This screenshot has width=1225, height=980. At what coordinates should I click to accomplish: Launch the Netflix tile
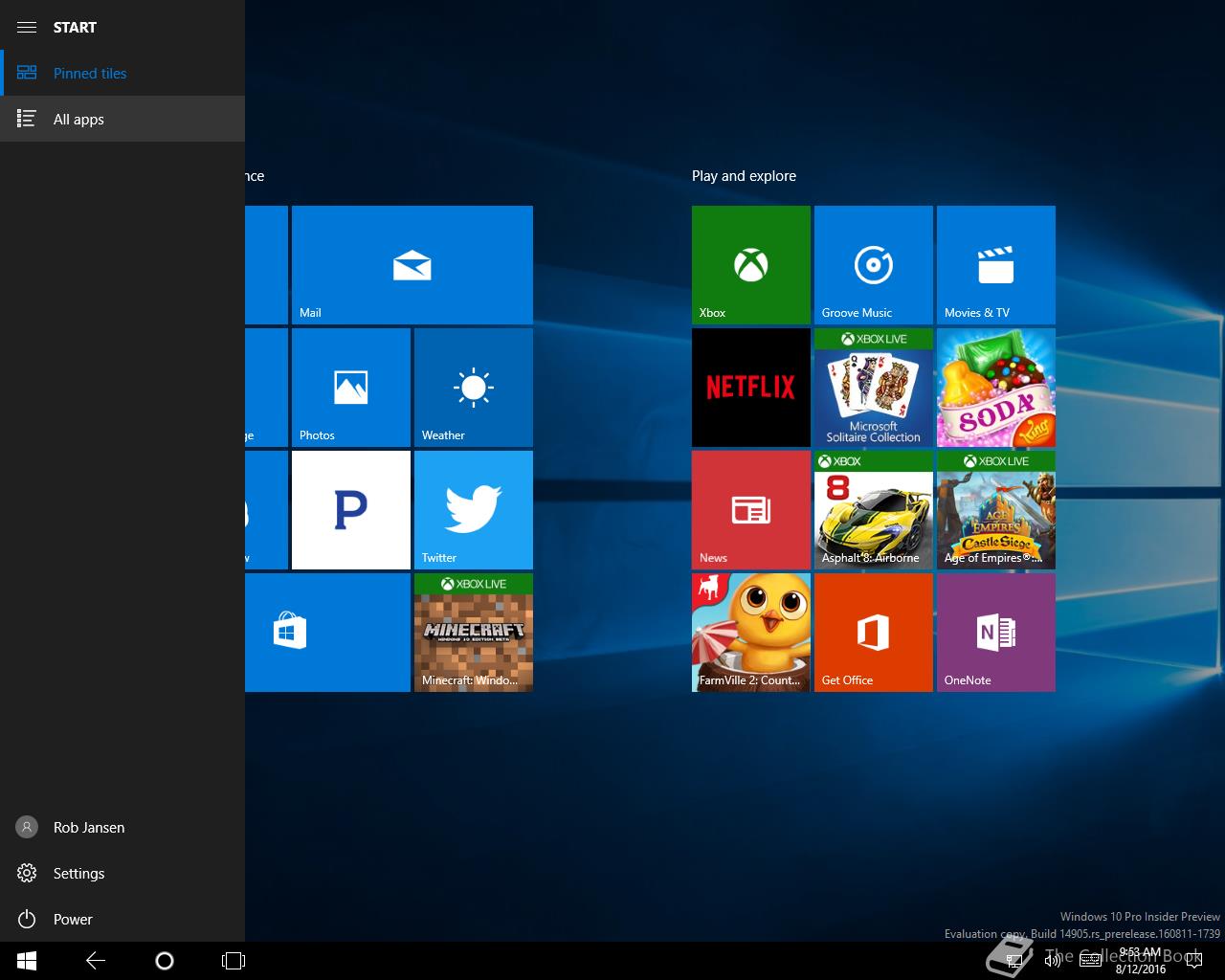pyautogui.click(x=751, y=388)
